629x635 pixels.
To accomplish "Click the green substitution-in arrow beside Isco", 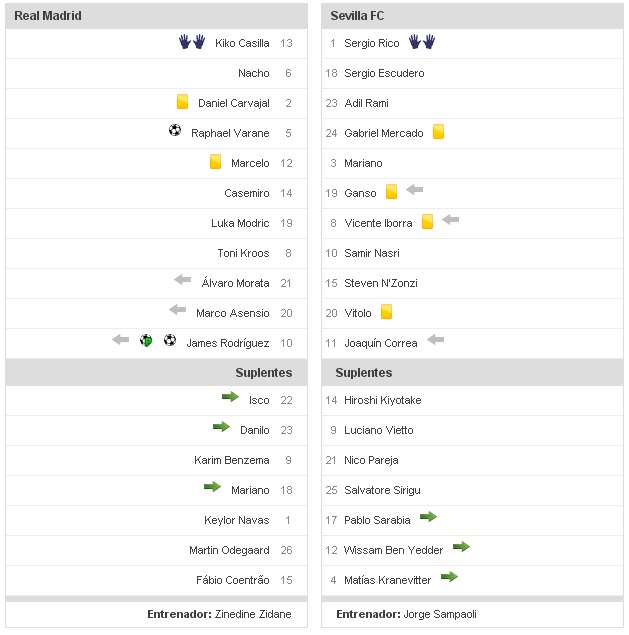I will (230, 397).
